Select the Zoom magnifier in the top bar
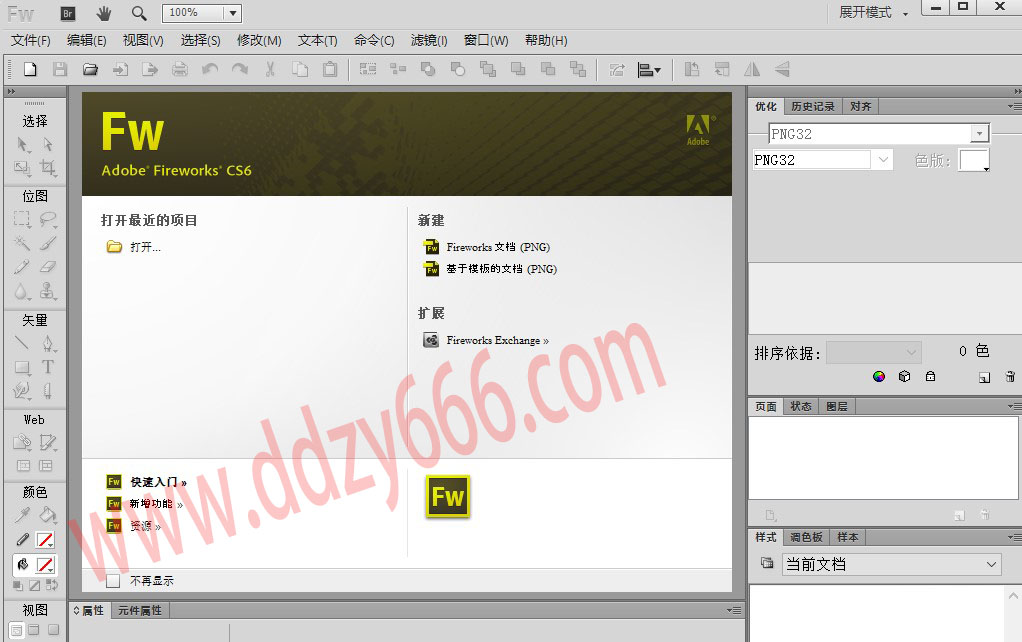The image size is (1022, 642). click(x=139, y=13)
